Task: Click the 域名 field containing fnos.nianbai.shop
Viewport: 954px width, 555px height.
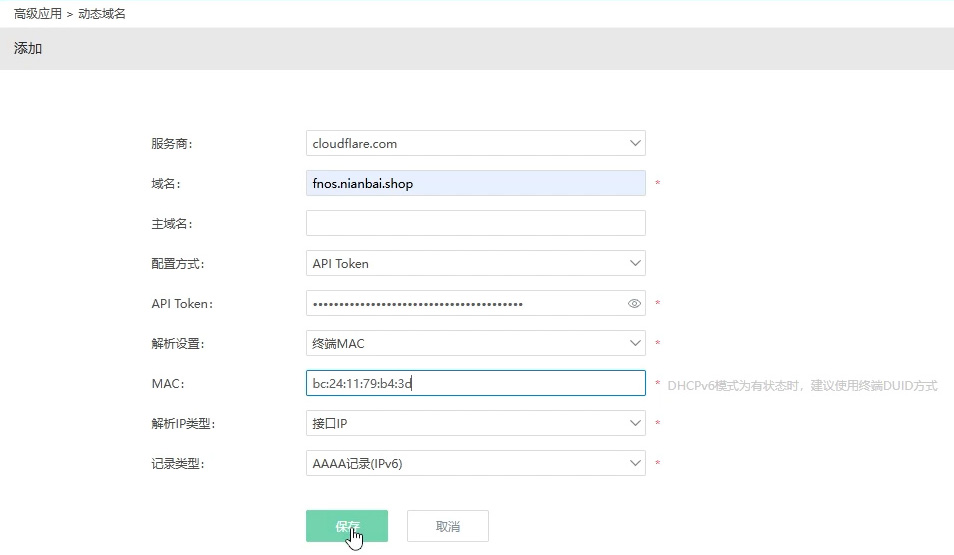Action: pyautogui.click(x=475, y=183)
